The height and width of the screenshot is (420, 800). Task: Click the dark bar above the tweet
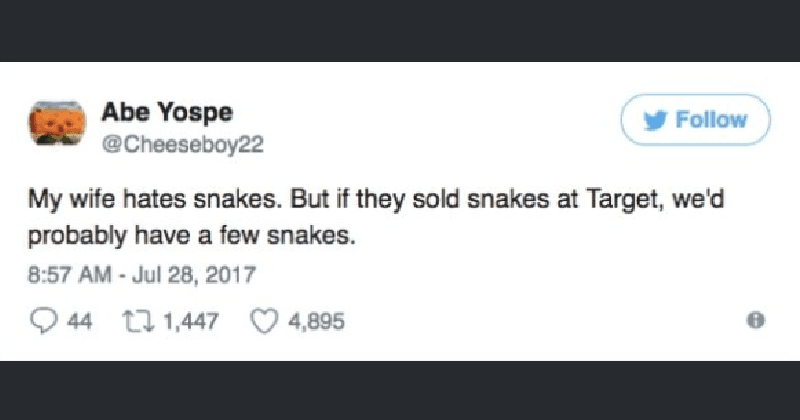tap(400, 31)
